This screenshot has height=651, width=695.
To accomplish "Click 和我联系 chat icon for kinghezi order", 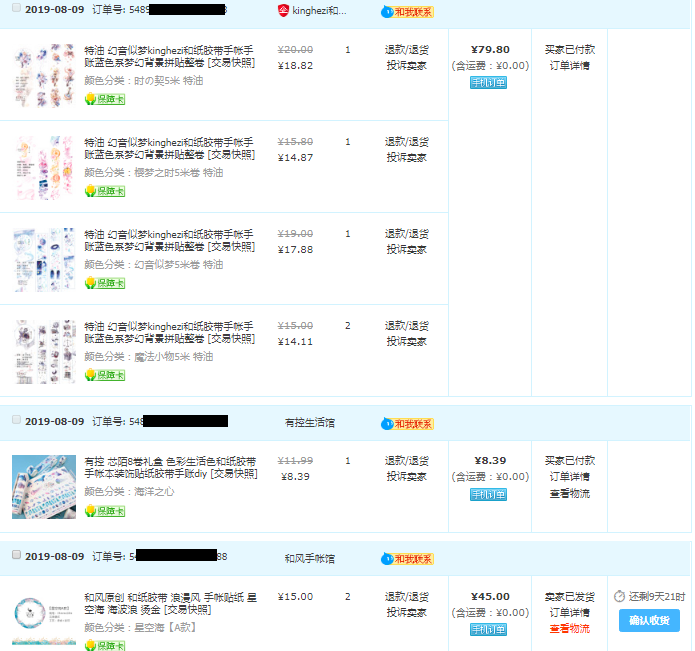I will 406,11.
